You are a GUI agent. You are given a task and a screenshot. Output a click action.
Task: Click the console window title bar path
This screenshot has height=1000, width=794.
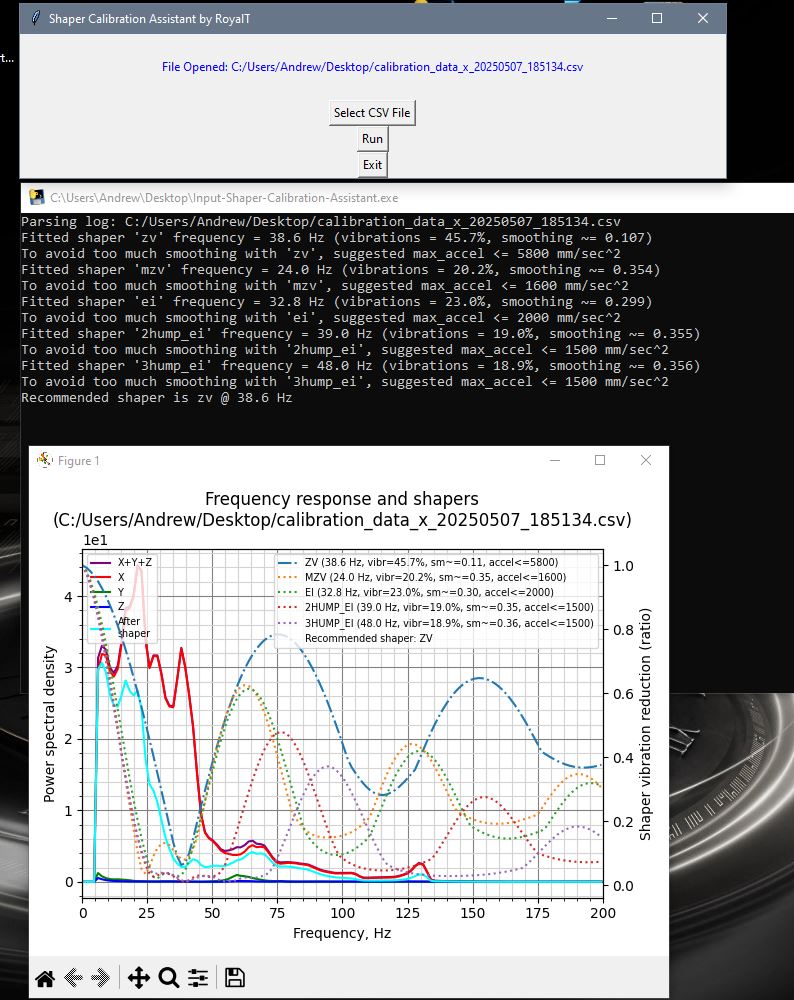pos(224,198)
